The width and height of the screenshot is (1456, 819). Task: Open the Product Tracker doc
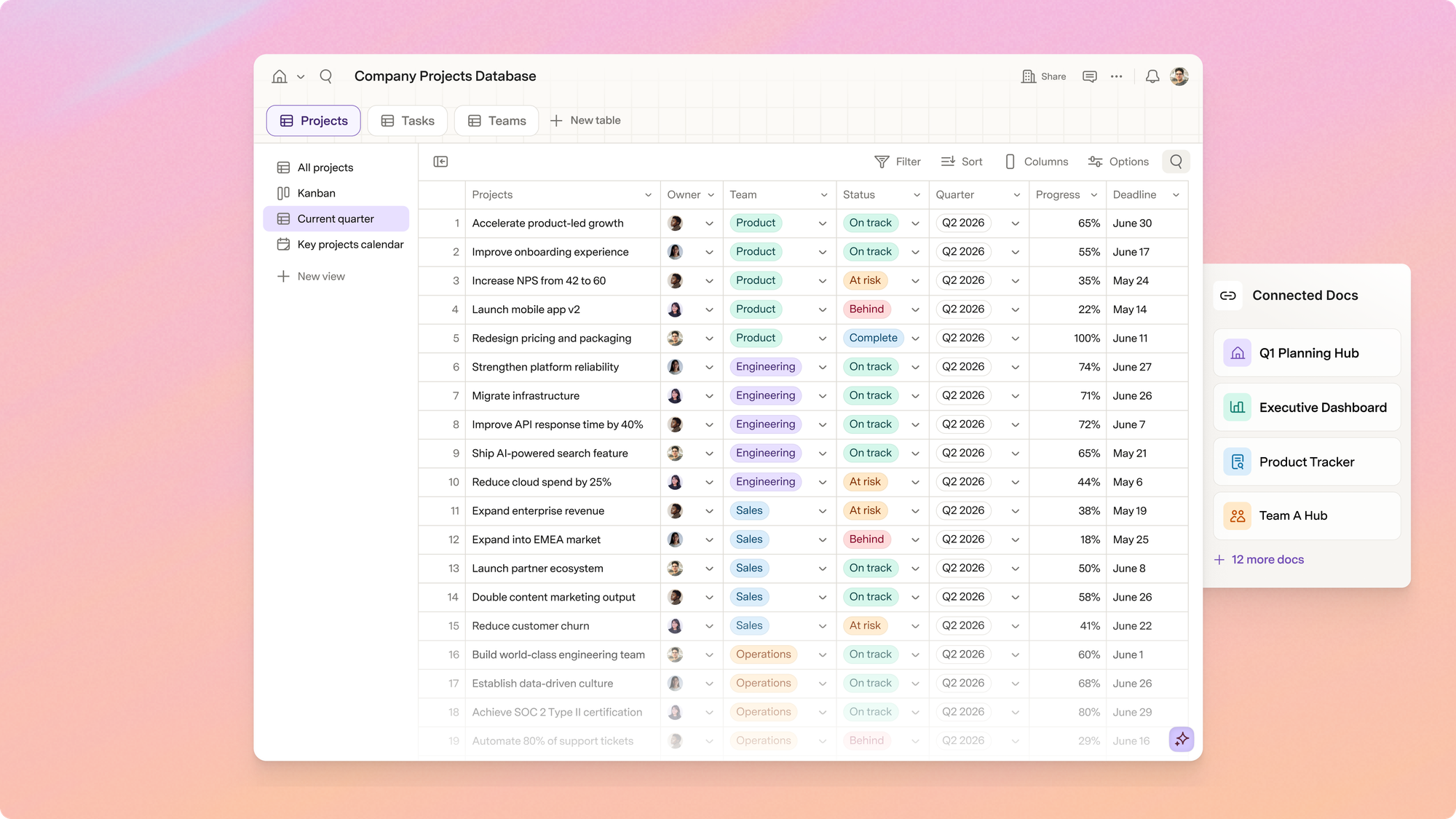[1307, 462]
